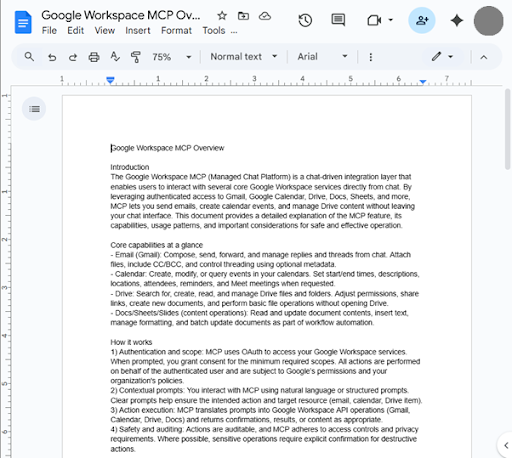This screenshot has width=512, height=458.
Task: Open the File menu
Action: (x=49, y=31)
